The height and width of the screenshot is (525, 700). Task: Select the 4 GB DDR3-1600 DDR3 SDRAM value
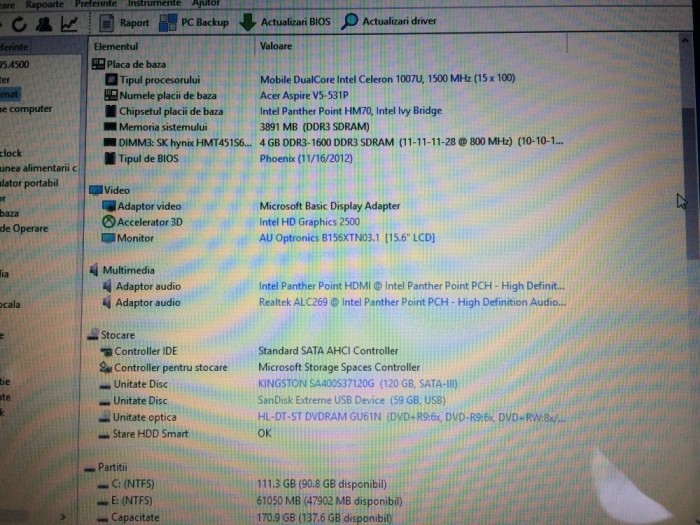coord(411,142)
